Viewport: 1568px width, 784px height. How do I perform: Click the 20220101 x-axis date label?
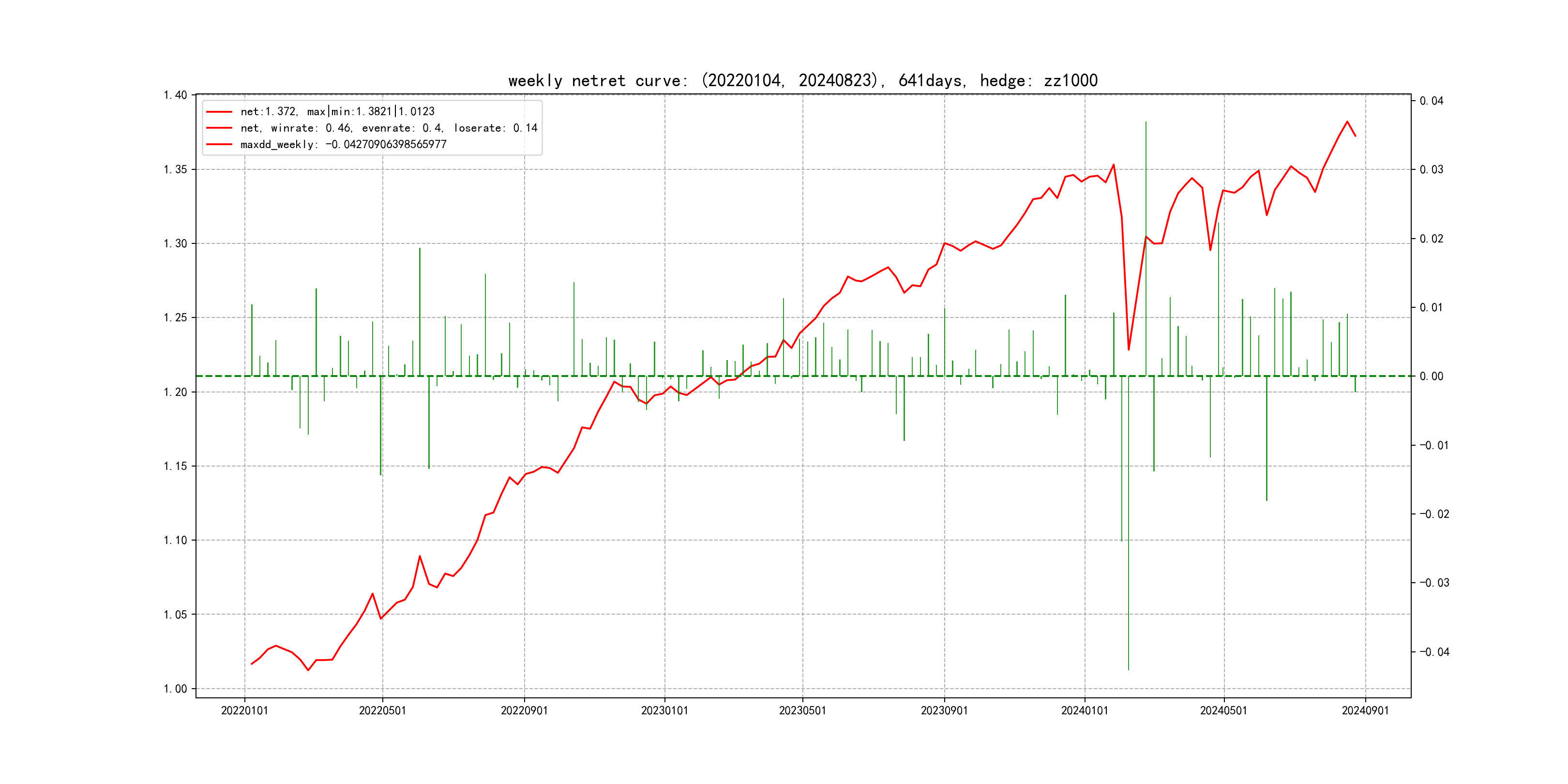(244, 710)
